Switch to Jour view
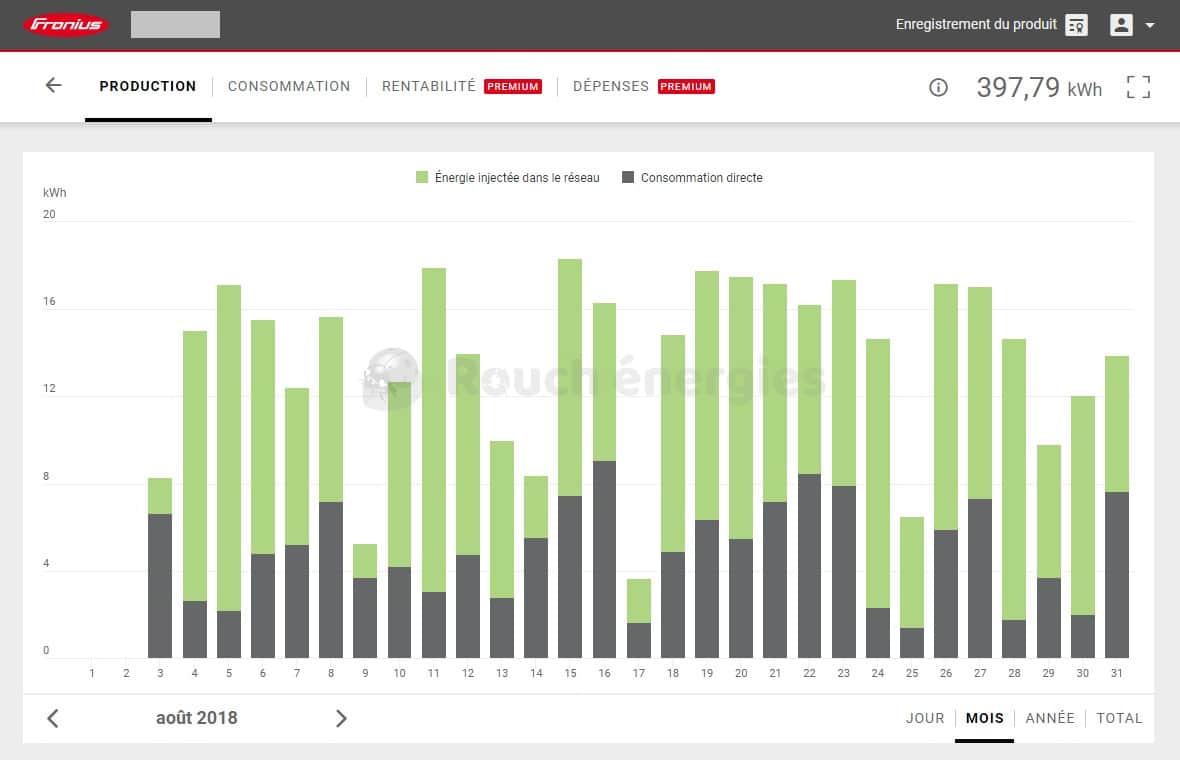 tap(924, 718)
